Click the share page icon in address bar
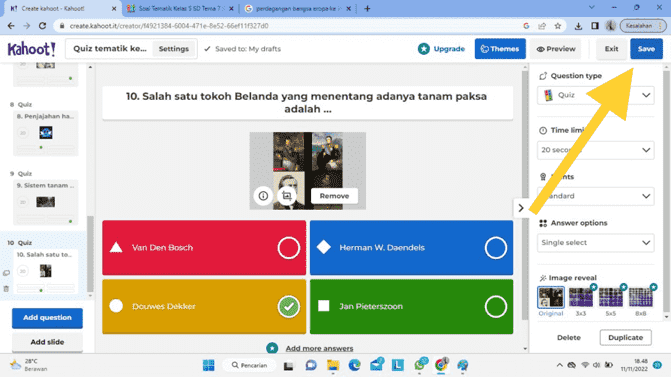Screen dimensions: 671x377 542,26
